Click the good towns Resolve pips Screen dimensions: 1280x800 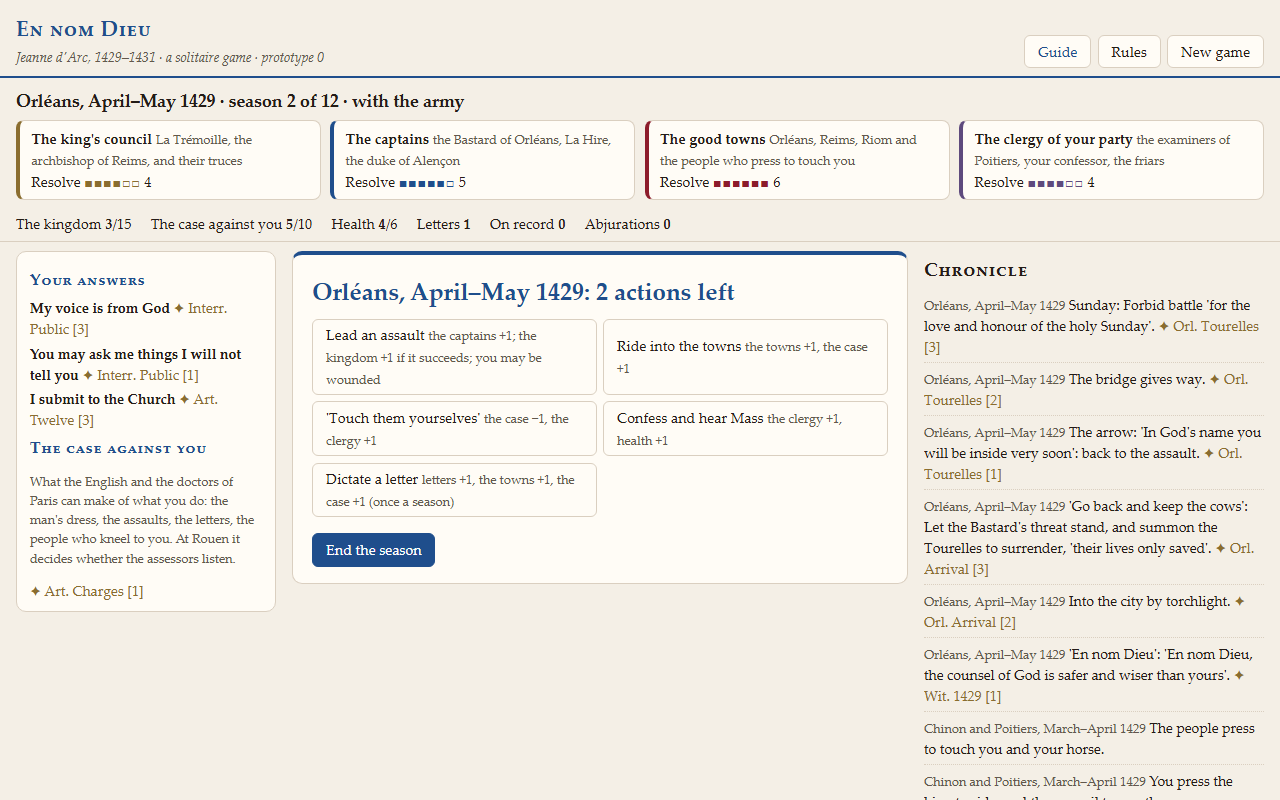point(741,183)
